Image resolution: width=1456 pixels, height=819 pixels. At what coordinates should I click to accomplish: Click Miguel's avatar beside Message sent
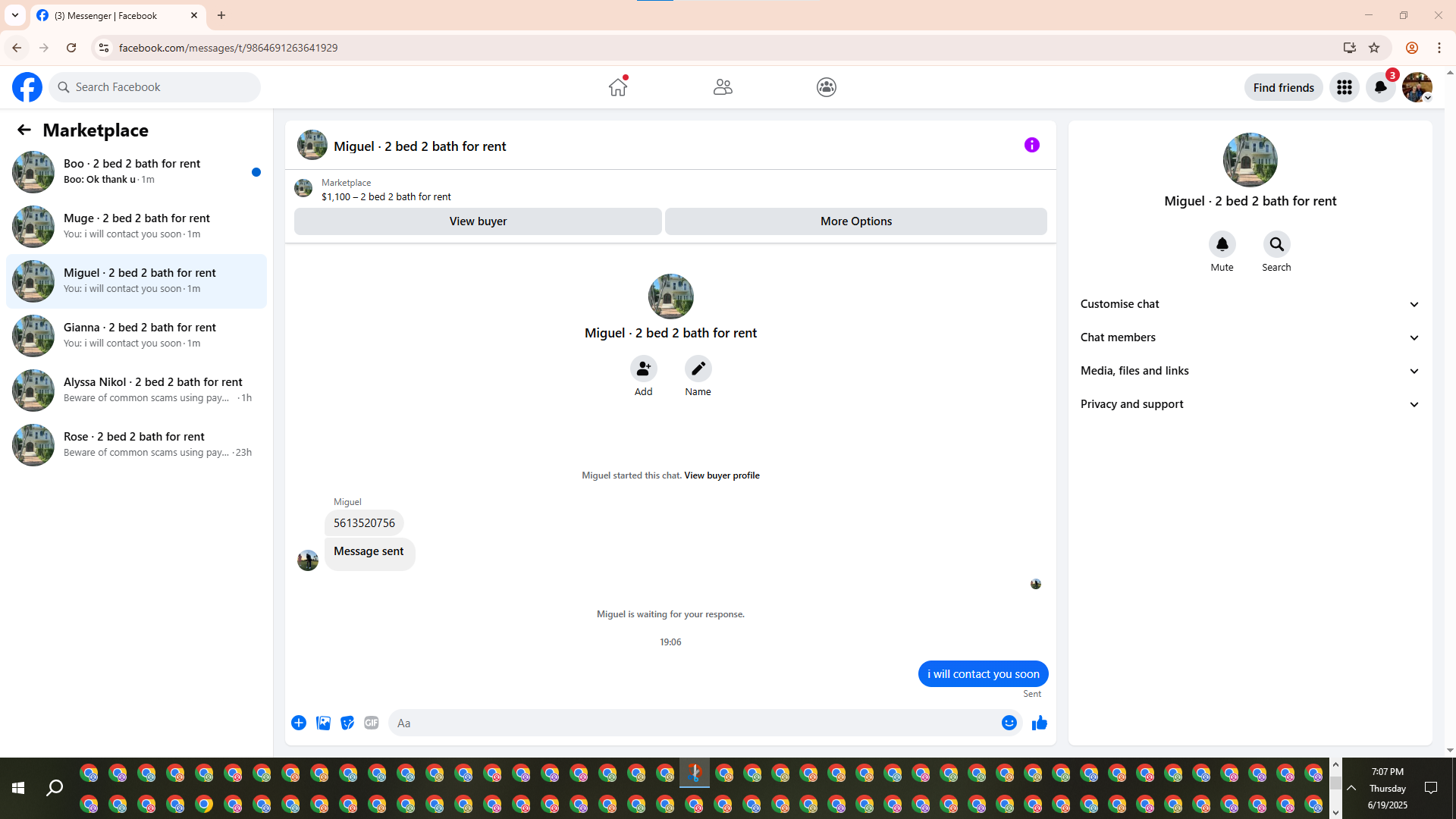click(x=308, y=560)
